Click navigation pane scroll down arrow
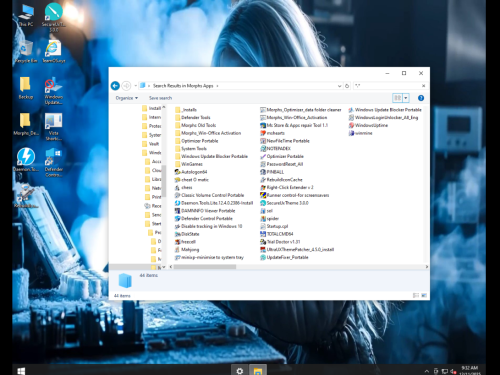Viewport: 500px width, 375px height. [x=164, y=267]
